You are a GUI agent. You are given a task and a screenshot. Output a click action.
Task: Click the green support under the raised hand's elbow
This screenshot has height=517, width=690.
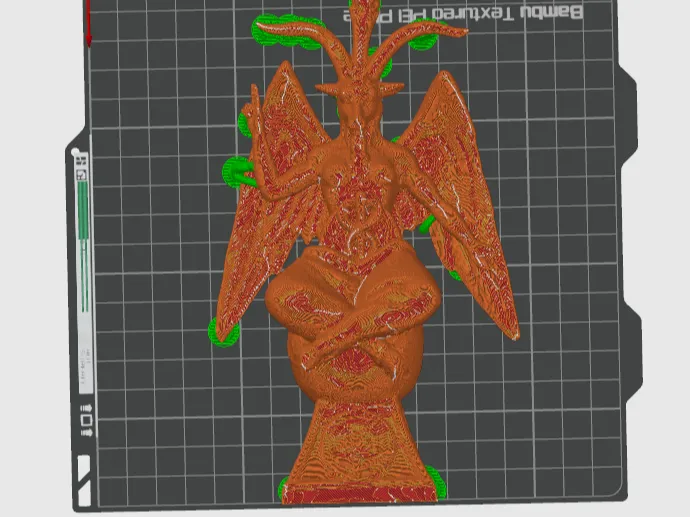point(239,172)
